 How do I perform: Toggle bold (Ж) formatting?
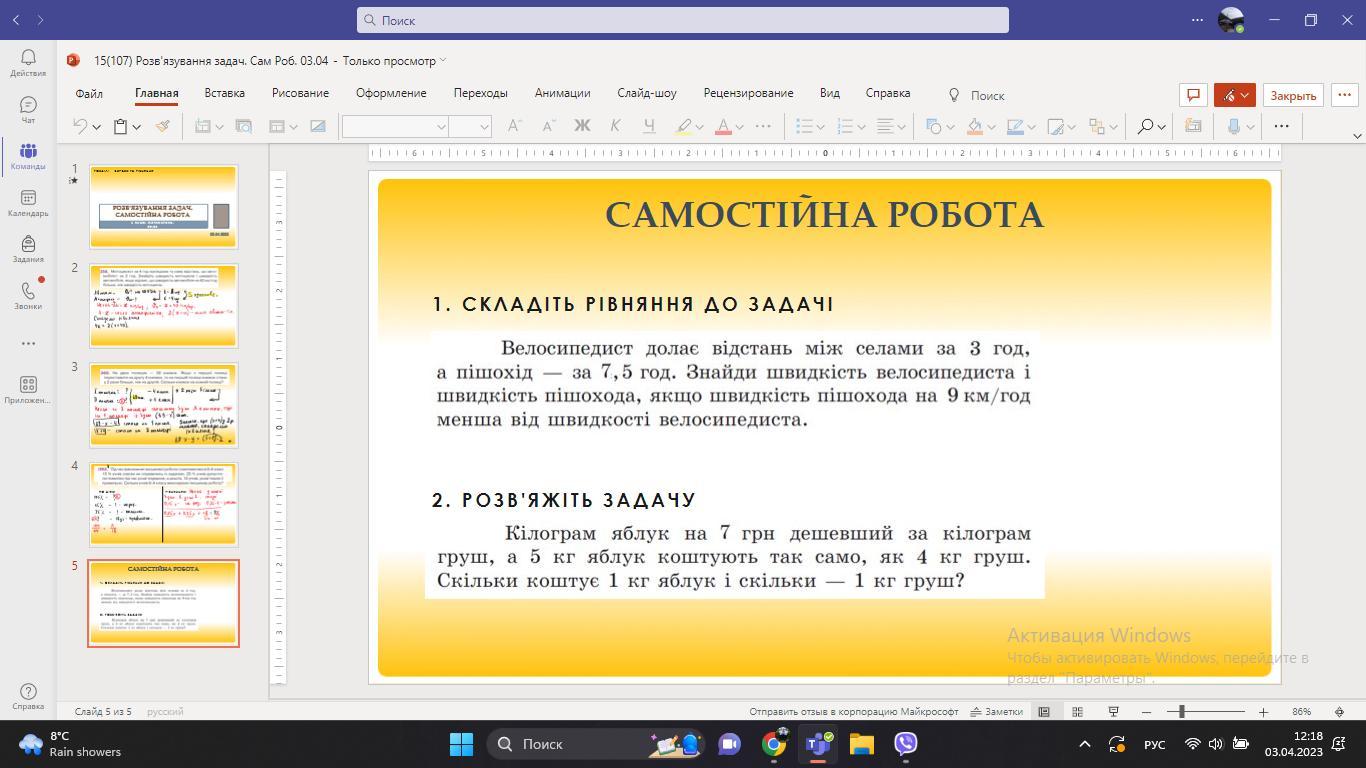582,126
